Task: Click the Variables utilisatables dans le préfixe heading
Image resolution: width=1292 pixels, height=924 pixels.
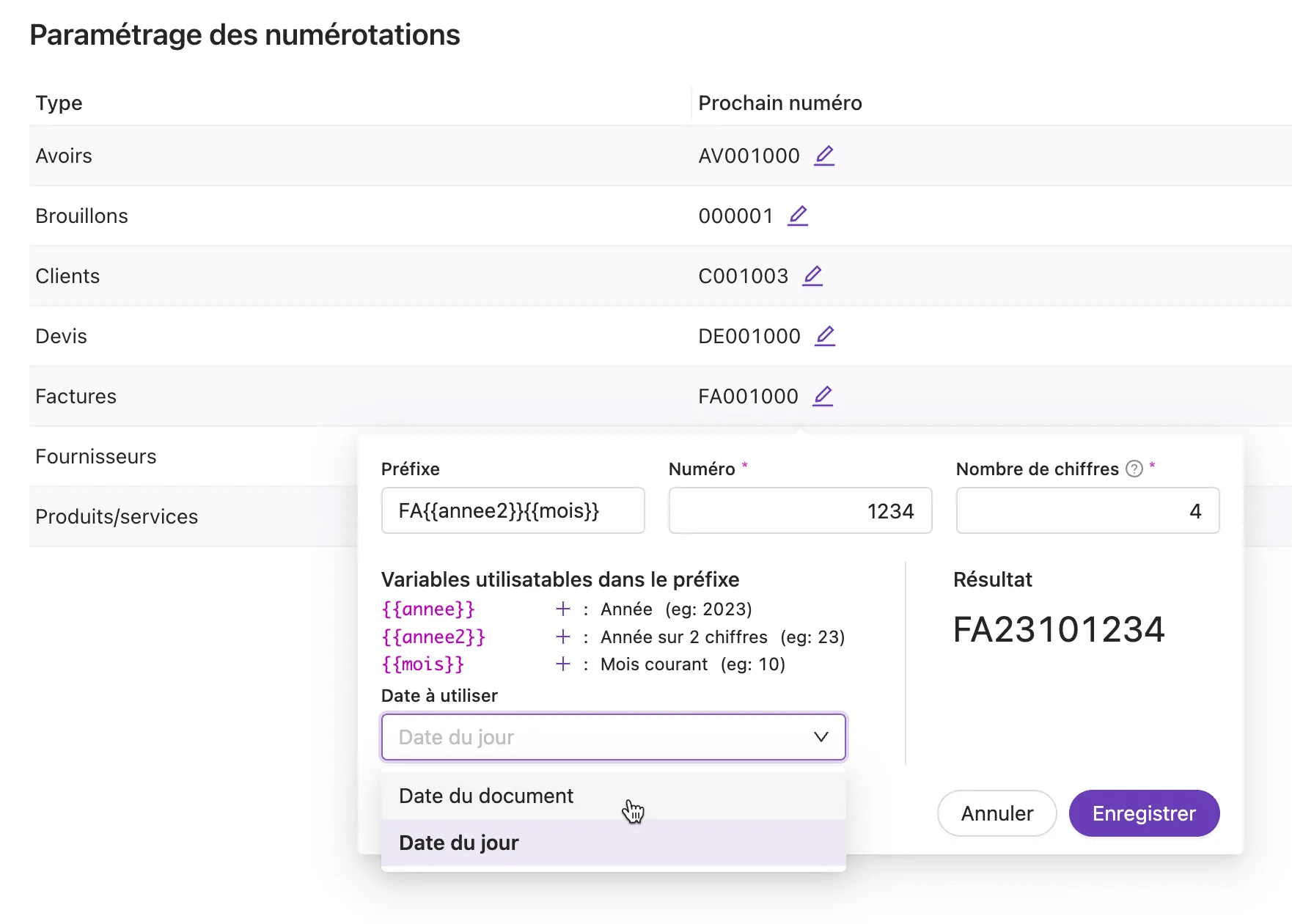Action: (560, 579)
